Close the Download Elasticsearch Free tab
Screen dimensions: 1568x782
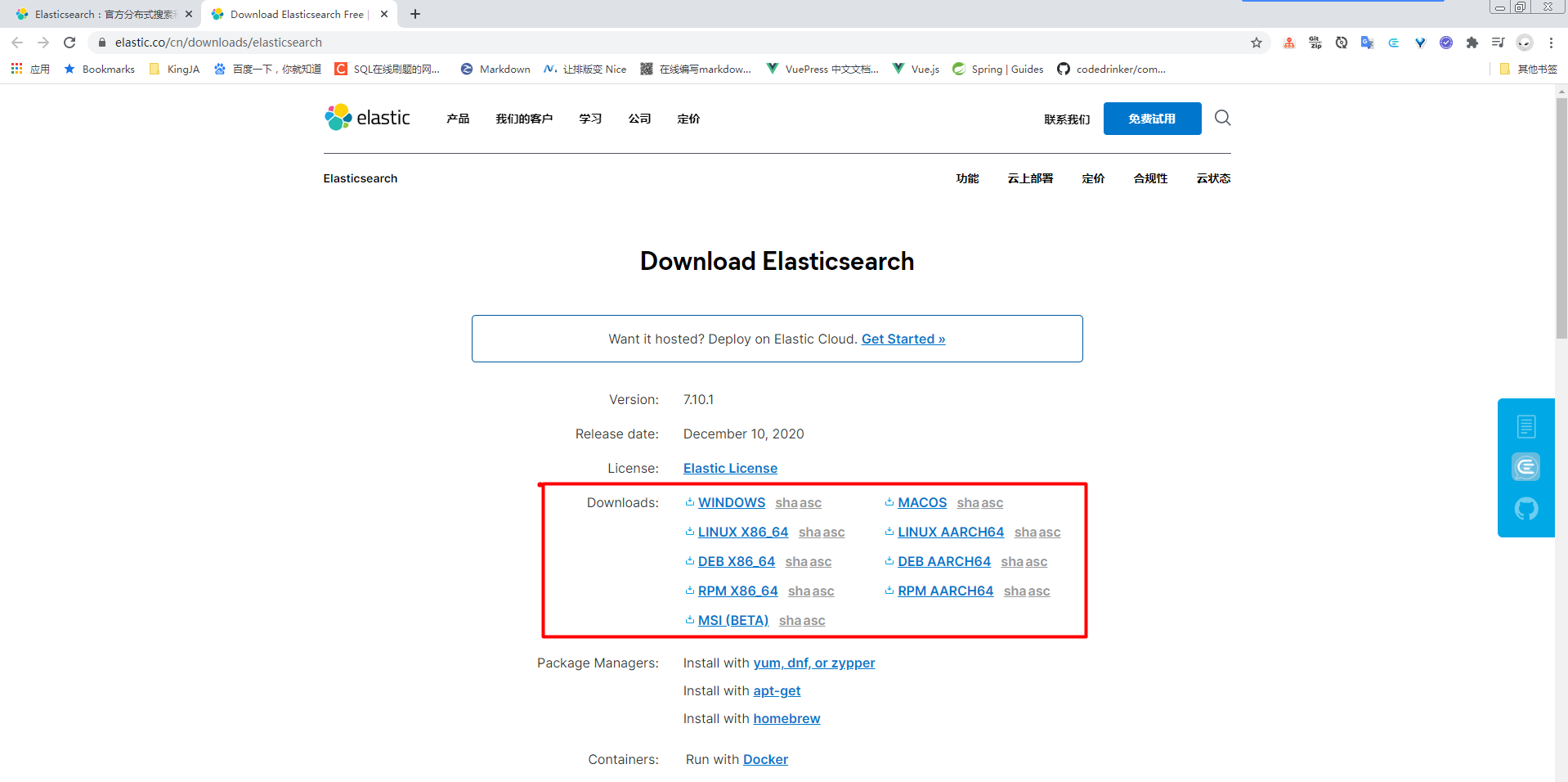[x=384, y=14]
